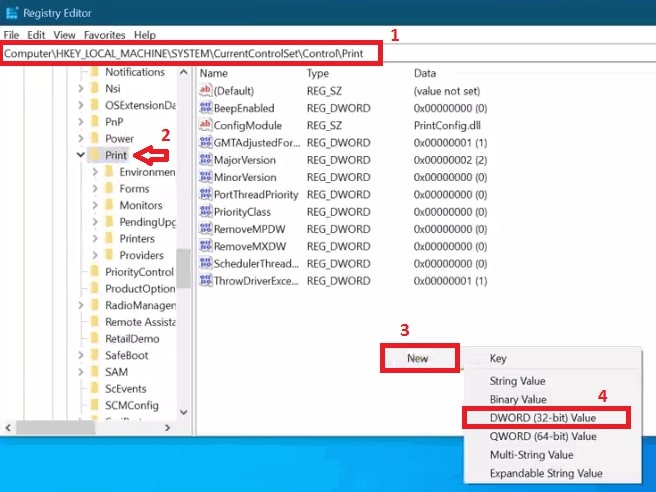Screen dimensions: 656x492
Task: Expand the OSExtensionDa key
Action: click(x=81, y=105)
